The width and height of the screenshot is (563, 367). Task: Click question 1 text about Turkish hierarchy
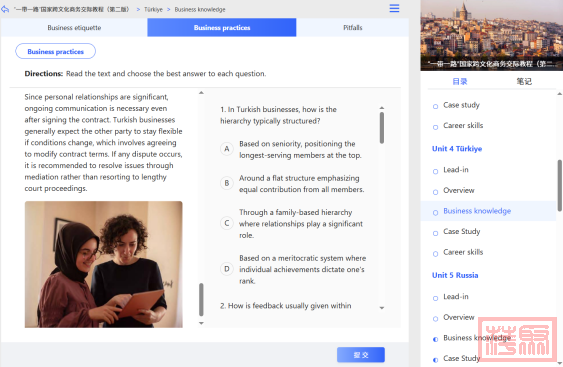(278, 115)
